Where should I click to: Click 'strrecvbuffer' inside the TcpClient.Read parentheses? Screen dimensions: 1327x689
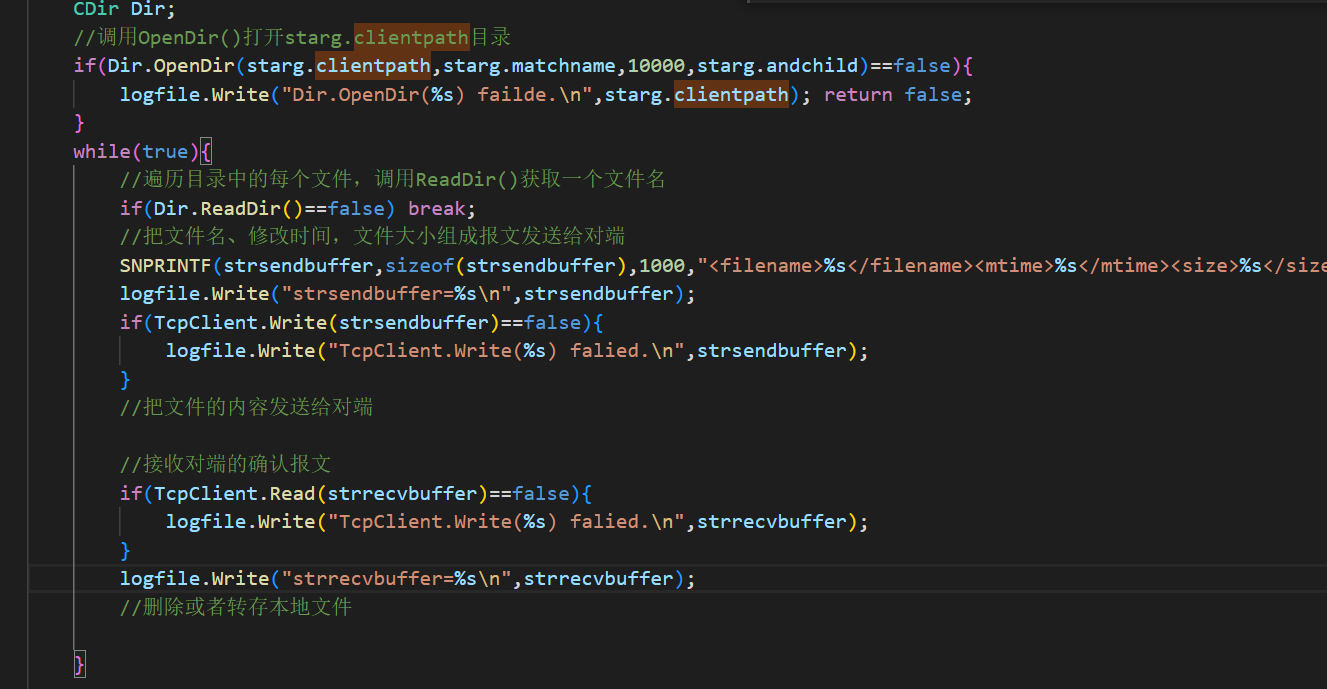point(401,494)
